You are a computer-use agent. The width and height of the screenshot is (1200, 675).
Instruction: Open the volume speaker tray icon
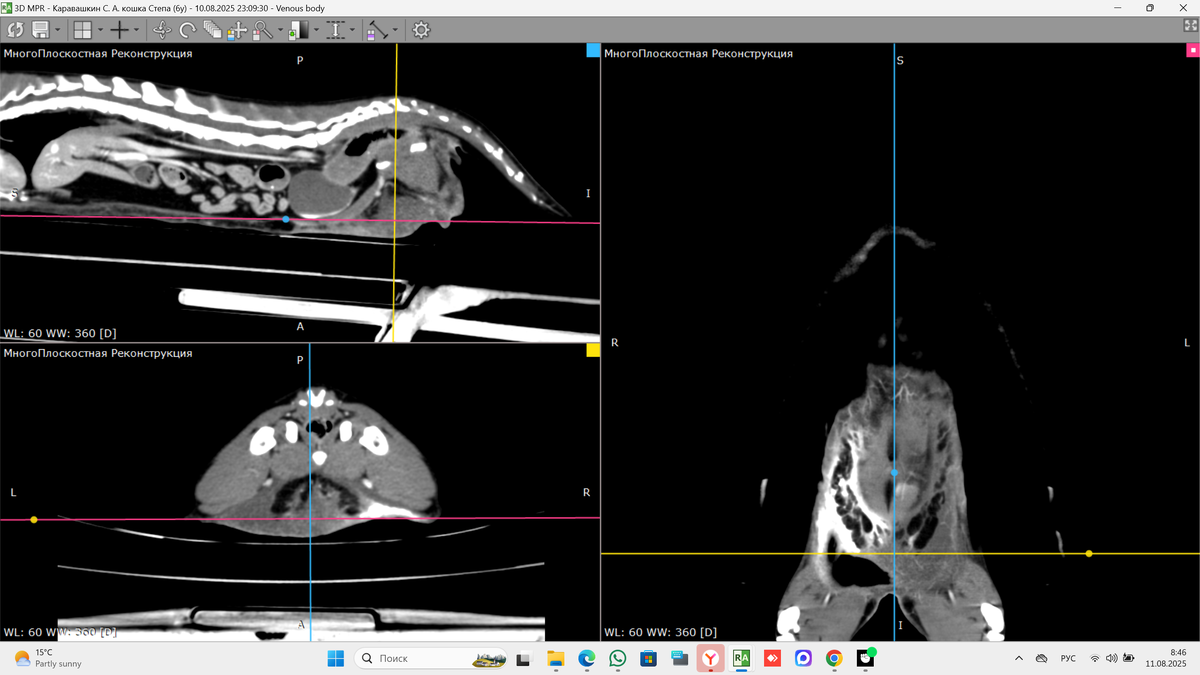point(1112,658)
